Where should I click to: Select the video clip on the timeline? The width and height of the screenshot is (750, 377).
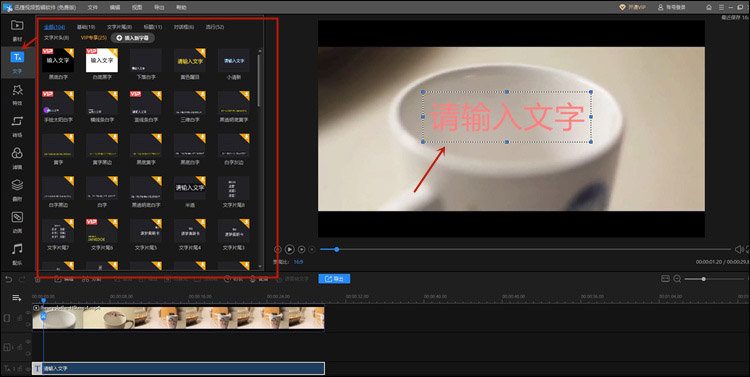[x=178, y=317]
